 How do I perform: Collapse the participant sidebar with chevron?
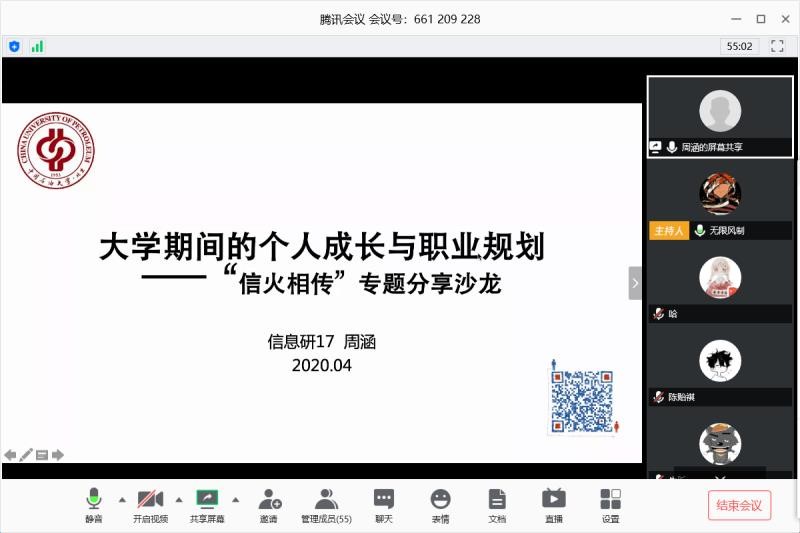pos(635,283)
